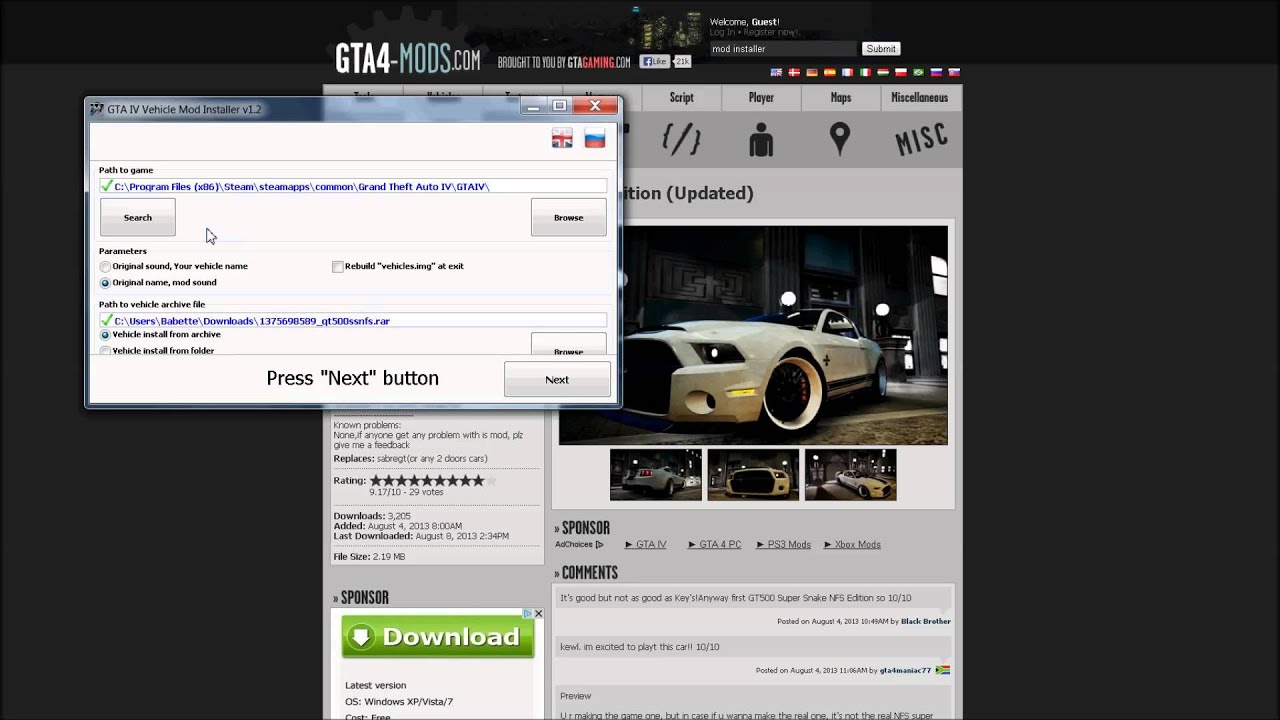Open commenter 'gta4maniac77' profile link
The width and height of the screenshot is (1280, 720).
(x=905, y=670)
